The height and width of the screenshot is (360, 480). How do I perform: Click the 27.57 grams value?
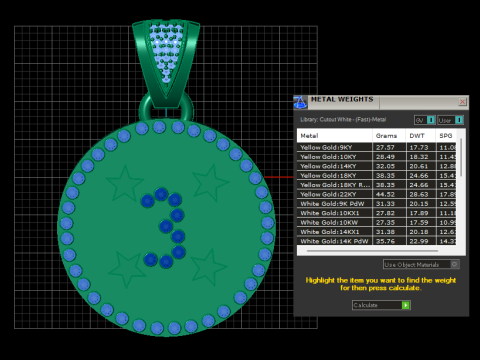point(385,147)
